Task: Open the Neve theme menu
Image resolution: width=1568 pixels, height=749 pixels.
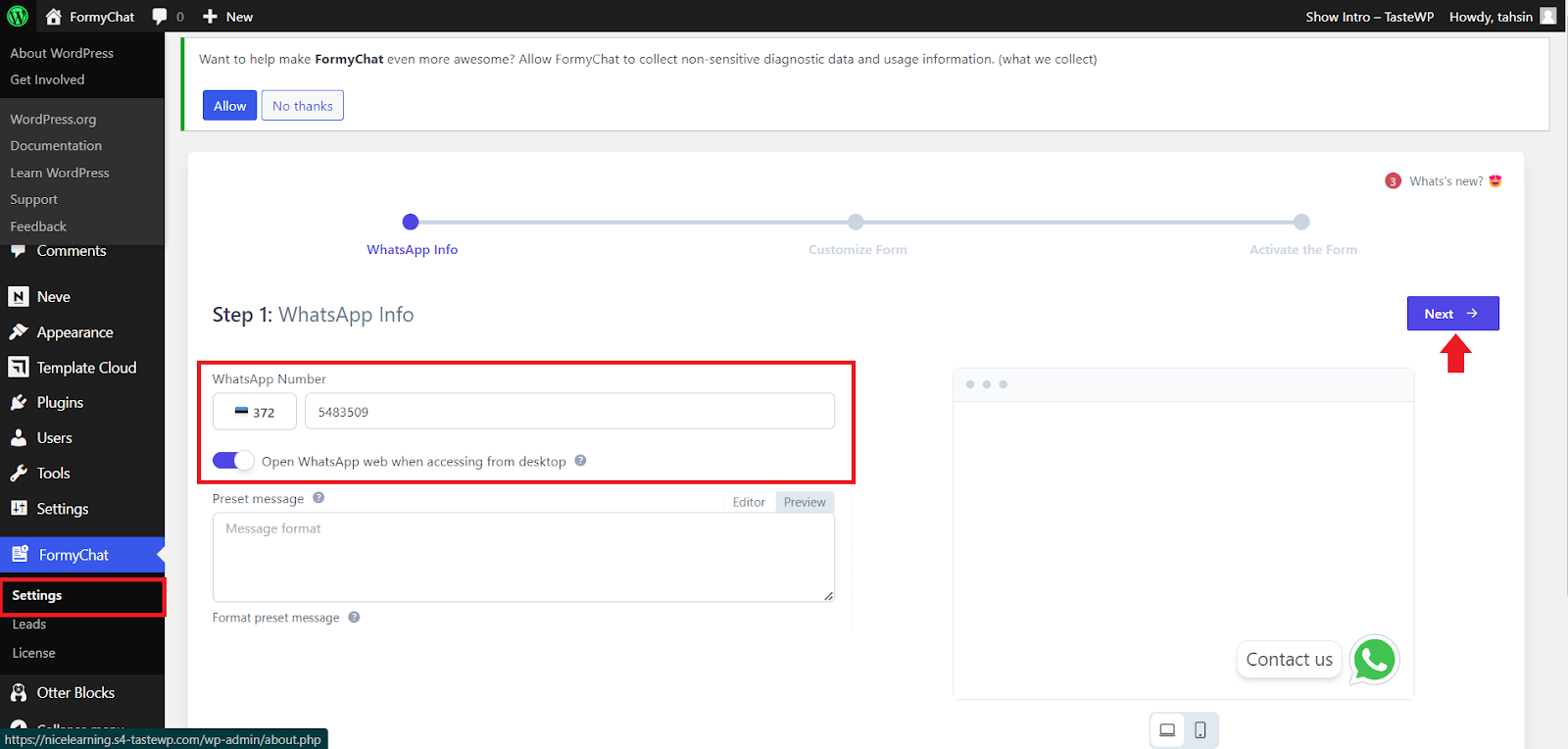Action: click(54, 297)
